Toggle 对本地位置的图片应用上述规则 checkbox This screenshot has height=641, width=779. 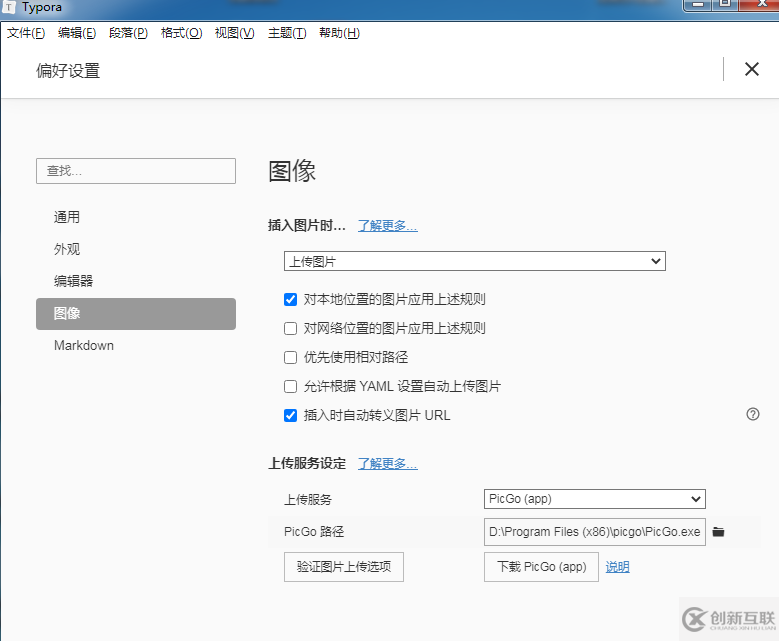290,299
